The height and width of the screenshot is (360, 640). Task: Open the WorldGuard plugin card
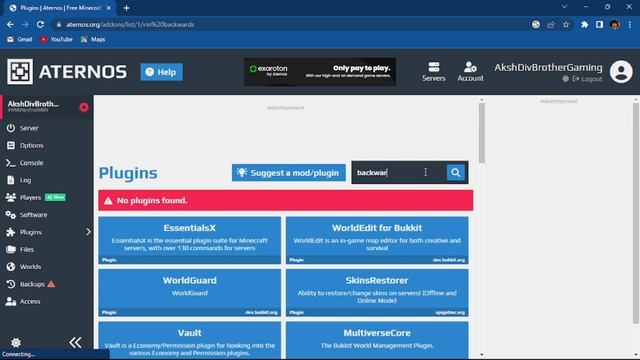tap(189, 293)
